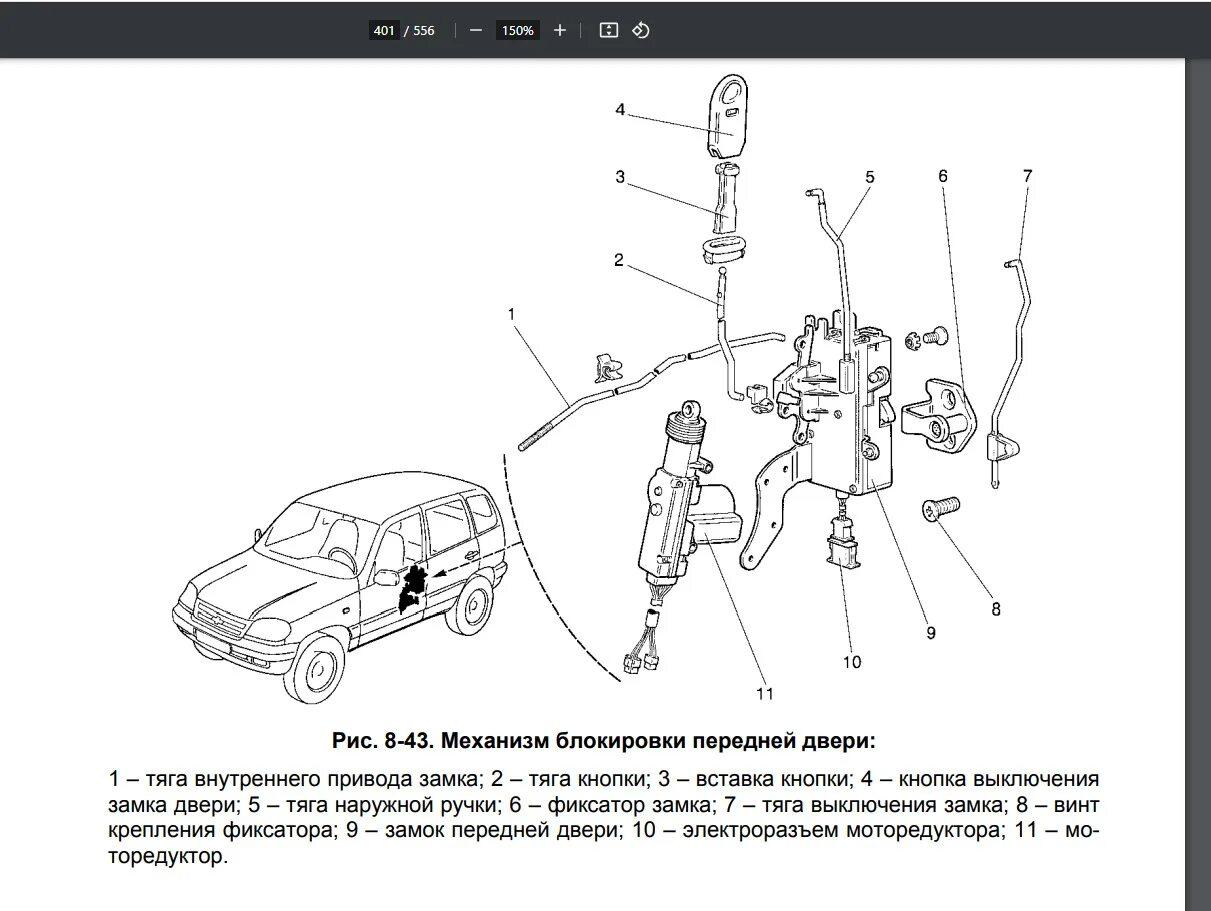Image resolution: width=1211 pixels, height=911 pixels.
Task: Click callout number 10 under the connector
Action: coord(851,661)
